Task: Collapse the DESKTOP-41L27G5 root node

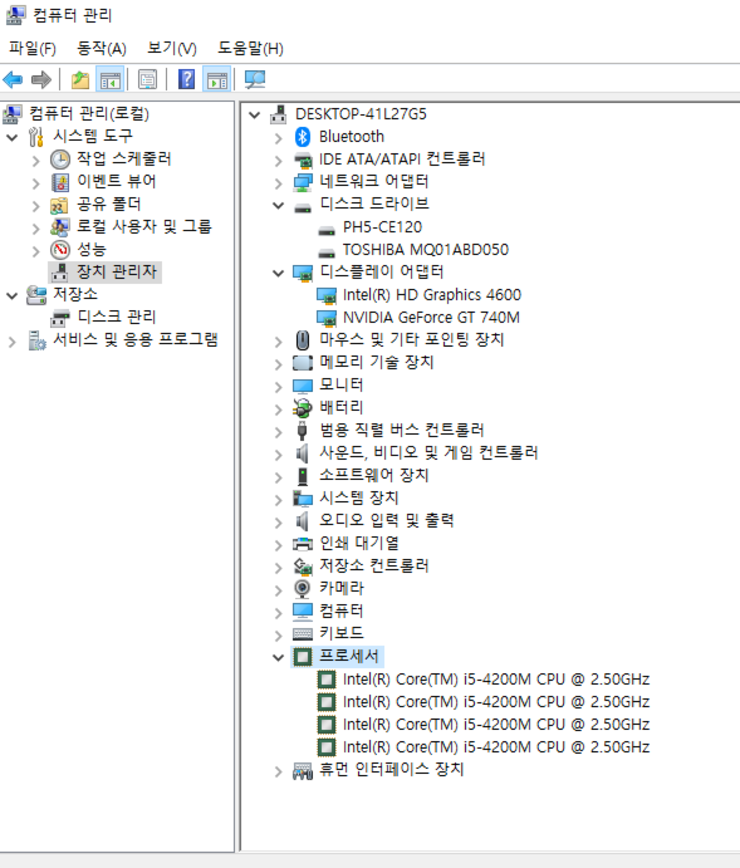Action: (x=255, y=115)
